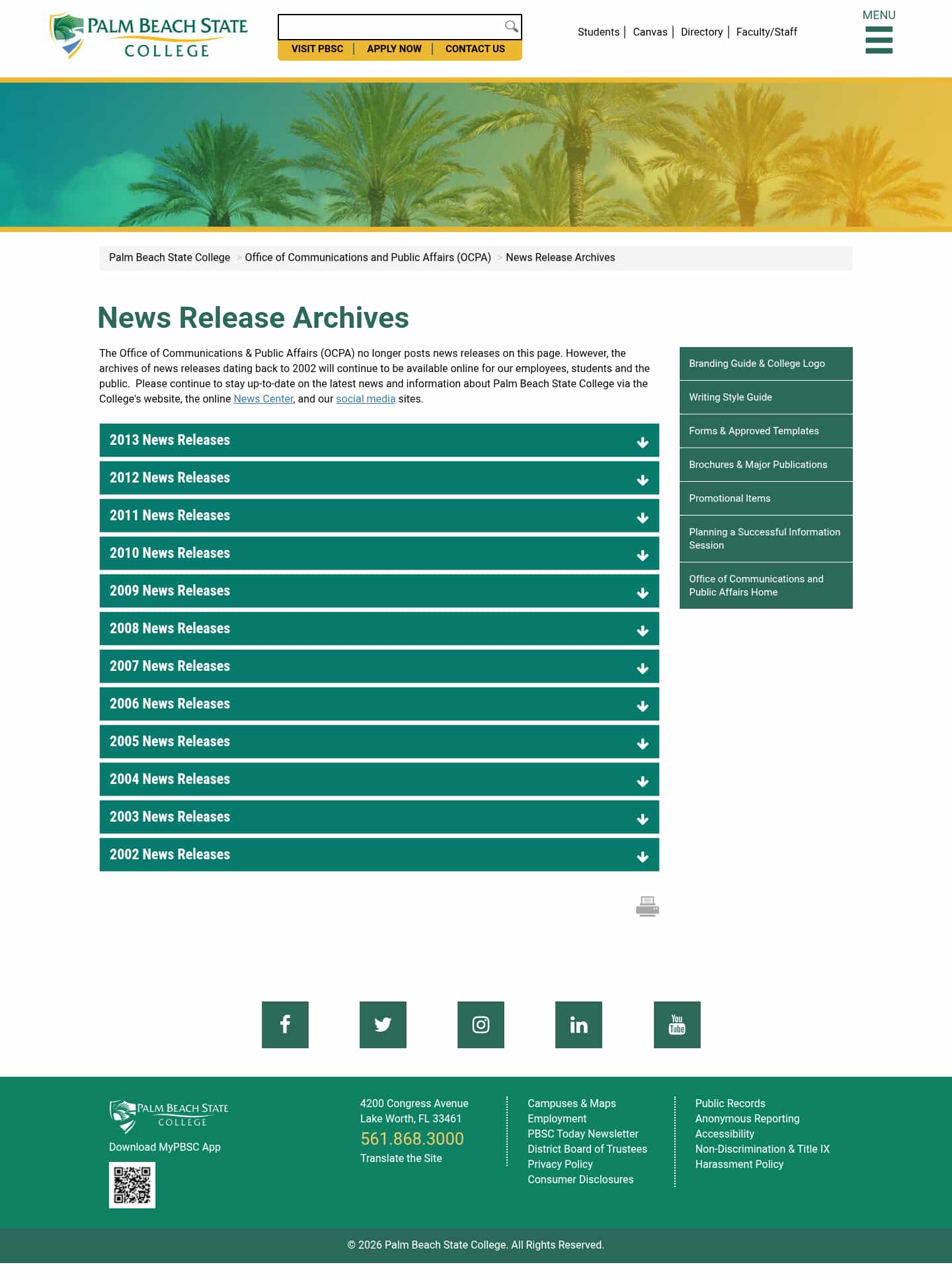
Task: Open PBSC Today Newsletter footer link
Action: click(x=582, y=1134)
